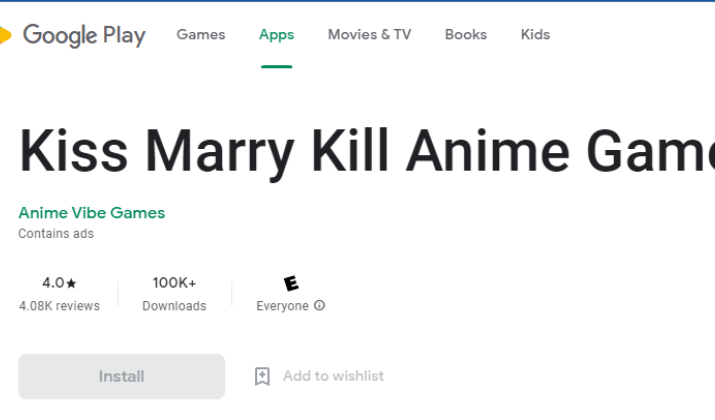The image size is (715, 420).
Task: Click the Everyone rating info icon
Action: (320, 305)
